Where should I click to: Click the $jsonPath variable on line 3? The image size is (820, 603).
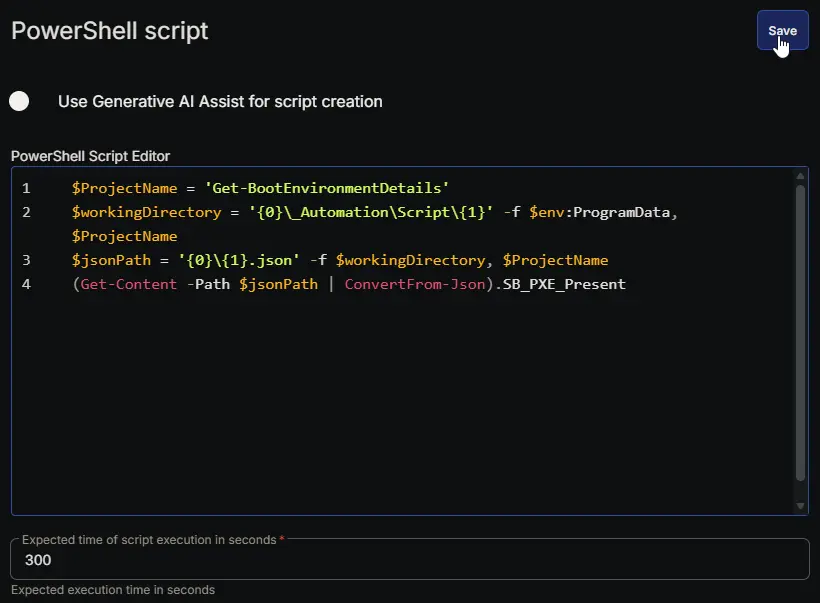click(x=111, y=260)
